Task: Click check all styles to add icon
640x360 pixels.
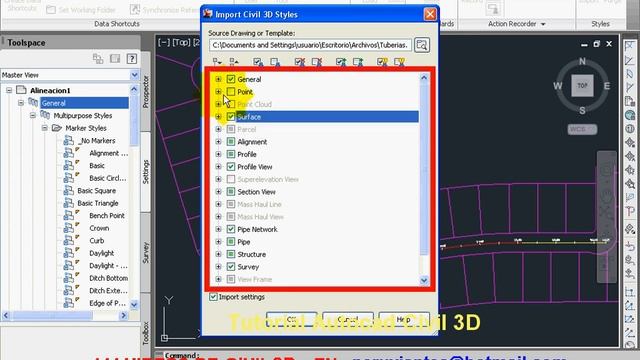Action: click(x=341, y=62)
